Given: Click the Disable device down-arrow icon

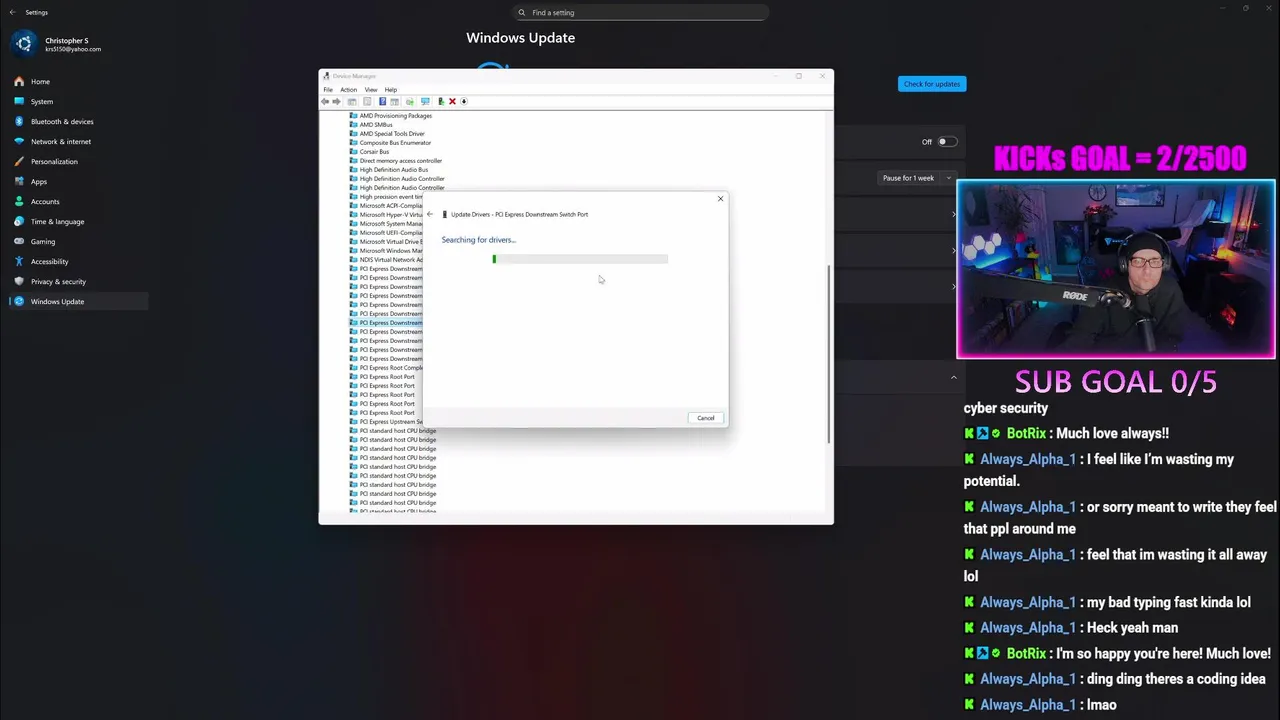Looking at the screenshot, I should pos(463,101).
